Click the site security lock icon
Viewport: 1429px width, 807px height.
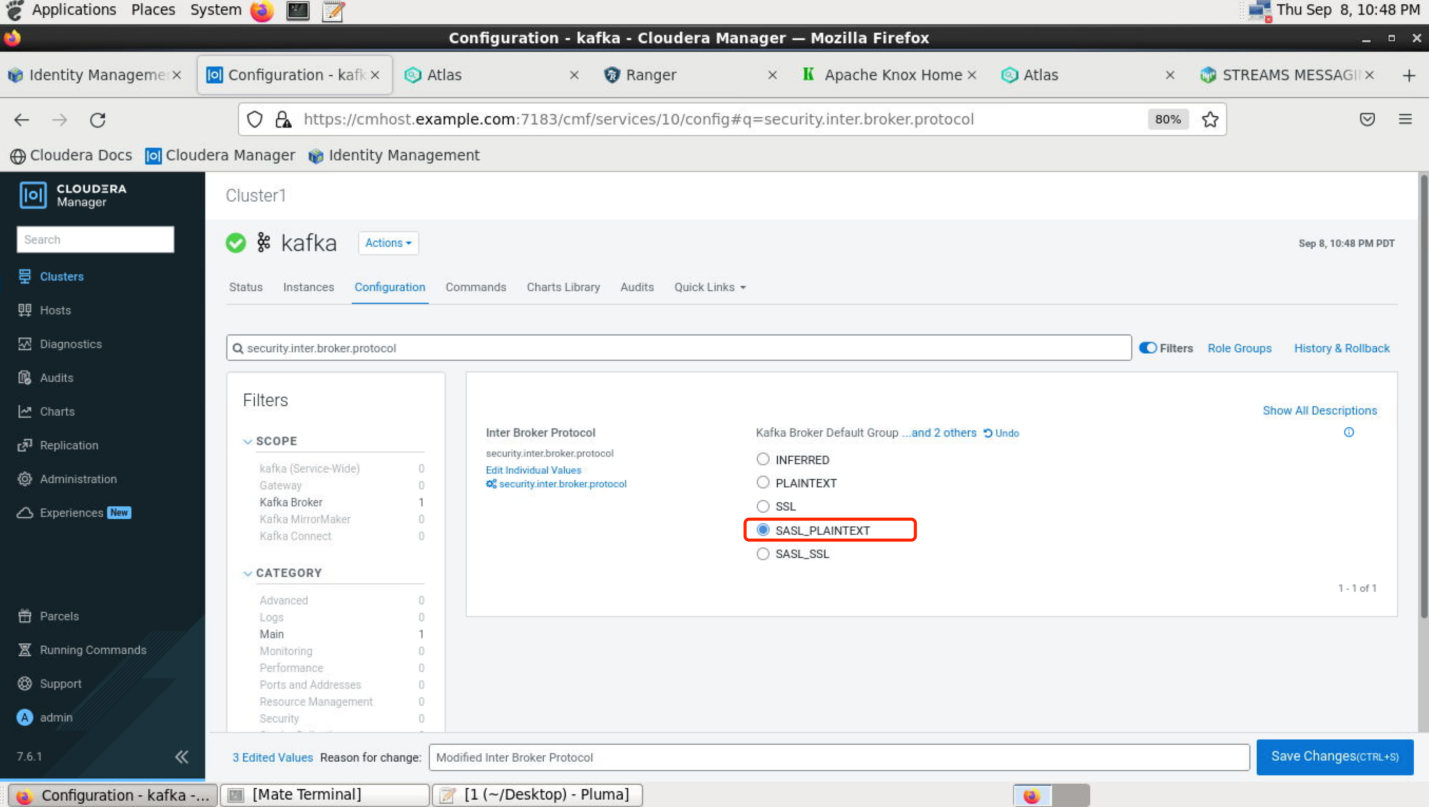point(284,120)
